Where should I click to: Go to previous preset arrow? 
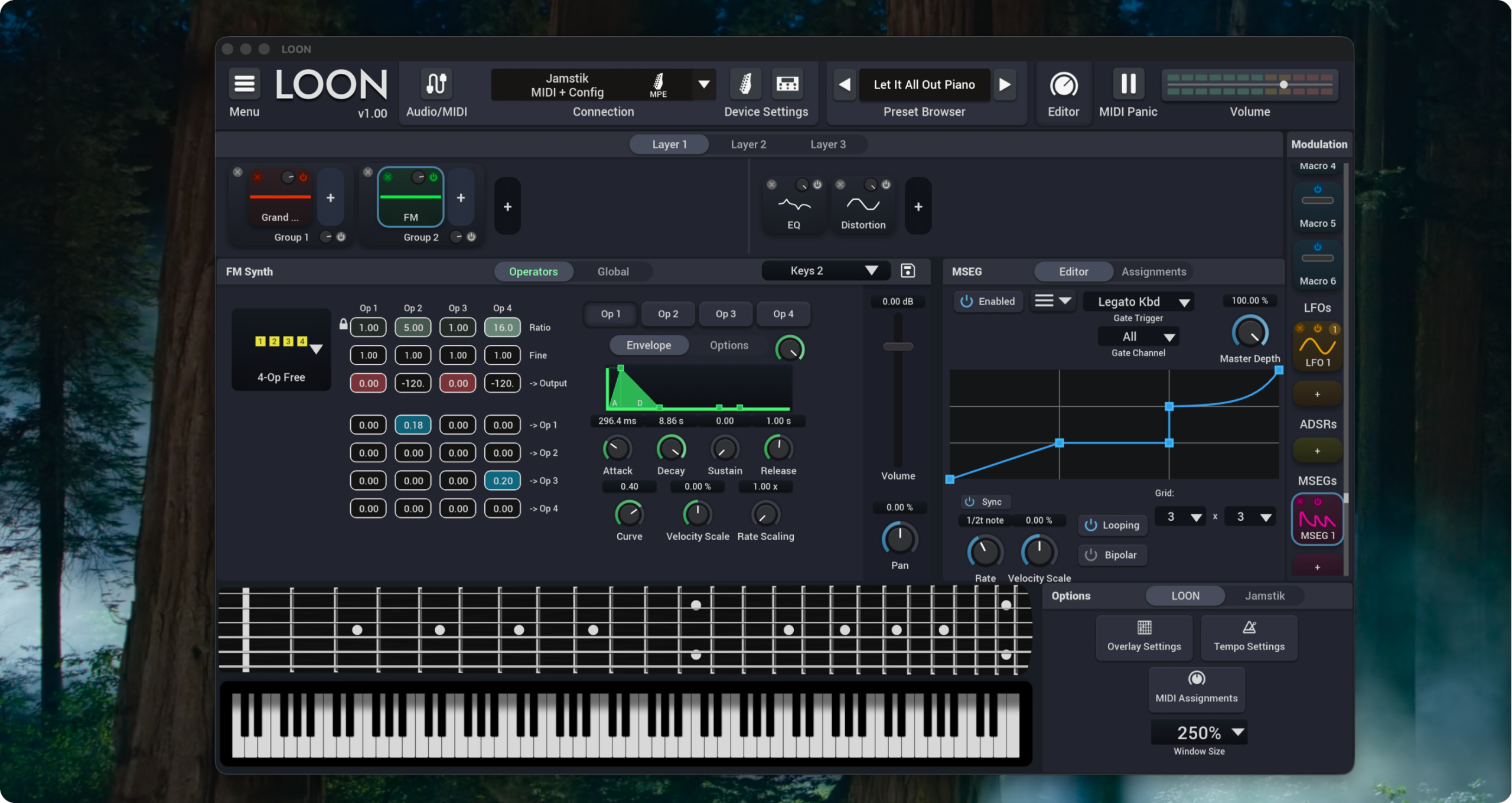845,84
